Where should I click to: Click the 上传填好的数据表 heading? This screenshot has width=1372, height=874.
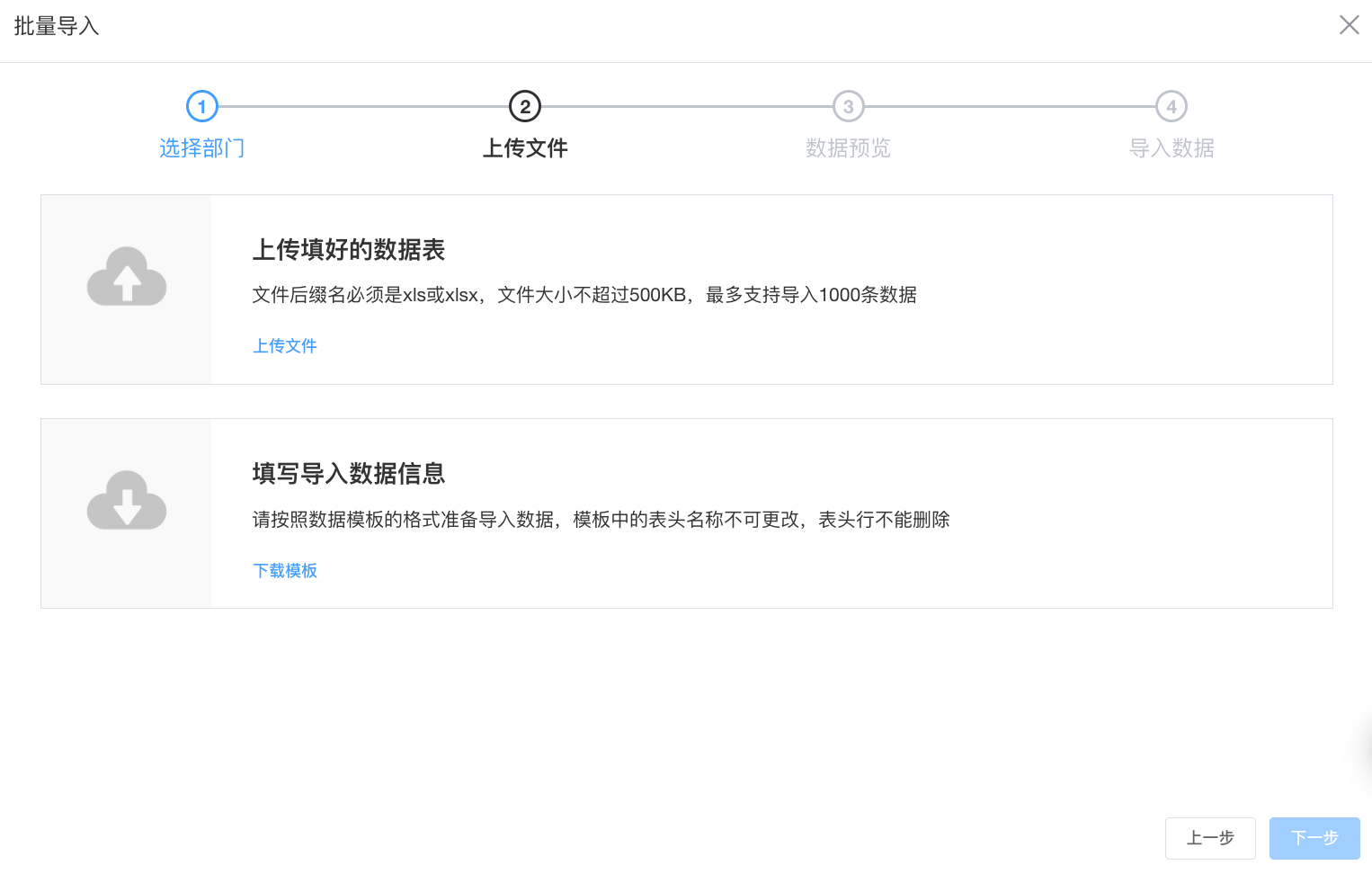(x=349, y=250)
